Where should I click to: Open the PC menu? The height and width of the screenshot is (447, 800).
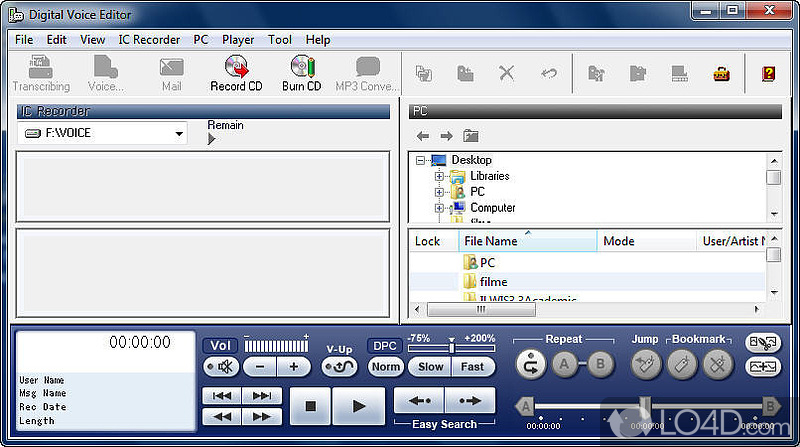click(x=201, y=40)
